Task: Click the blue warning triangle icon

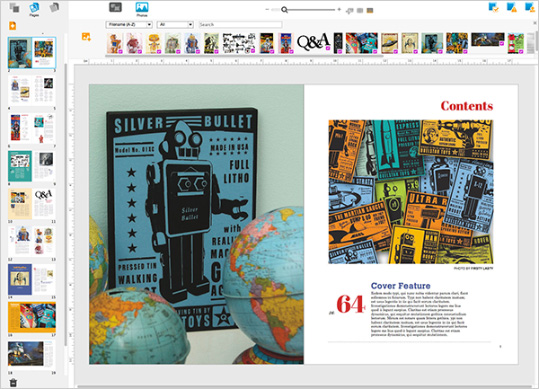Action: pos(512,7)
